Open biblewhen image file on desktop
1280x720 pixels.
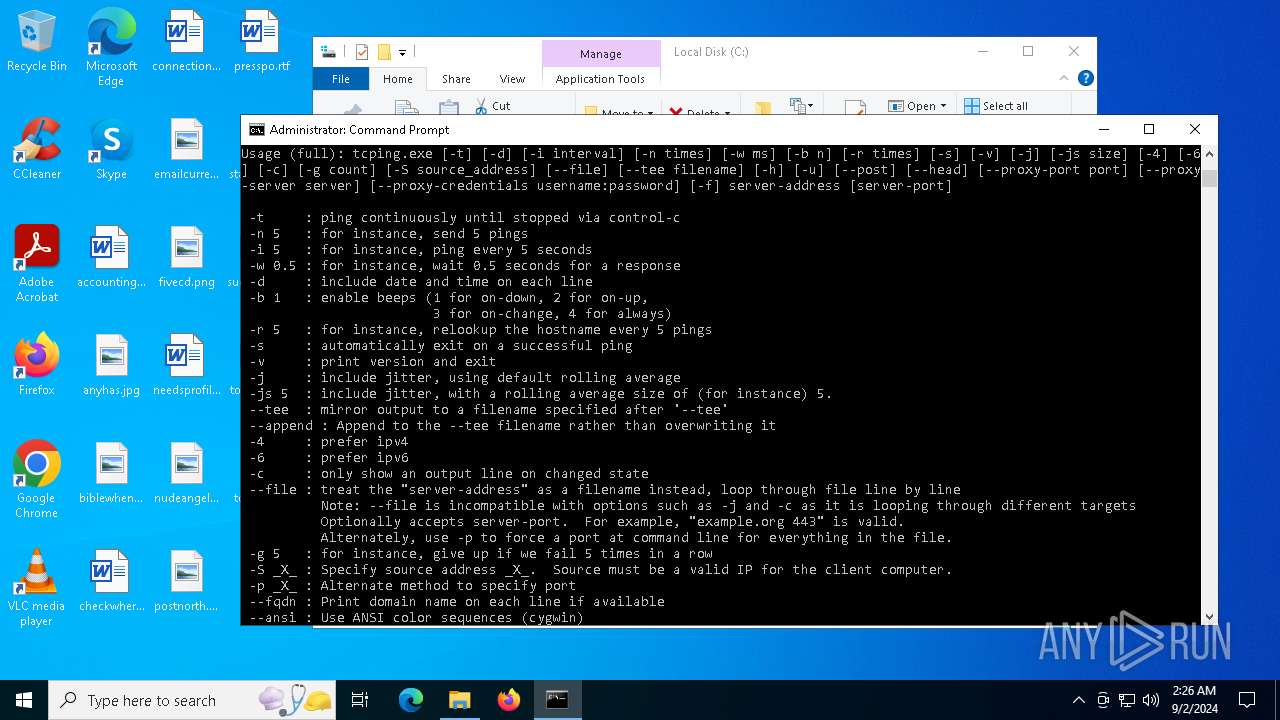111,474
